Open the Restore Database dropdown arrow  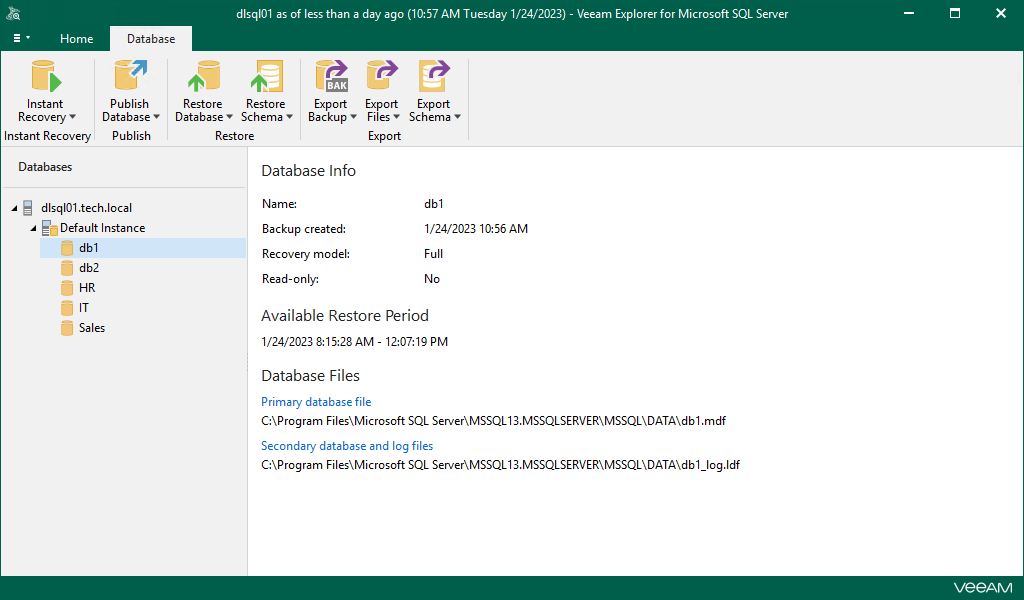(x=229, y=117)
